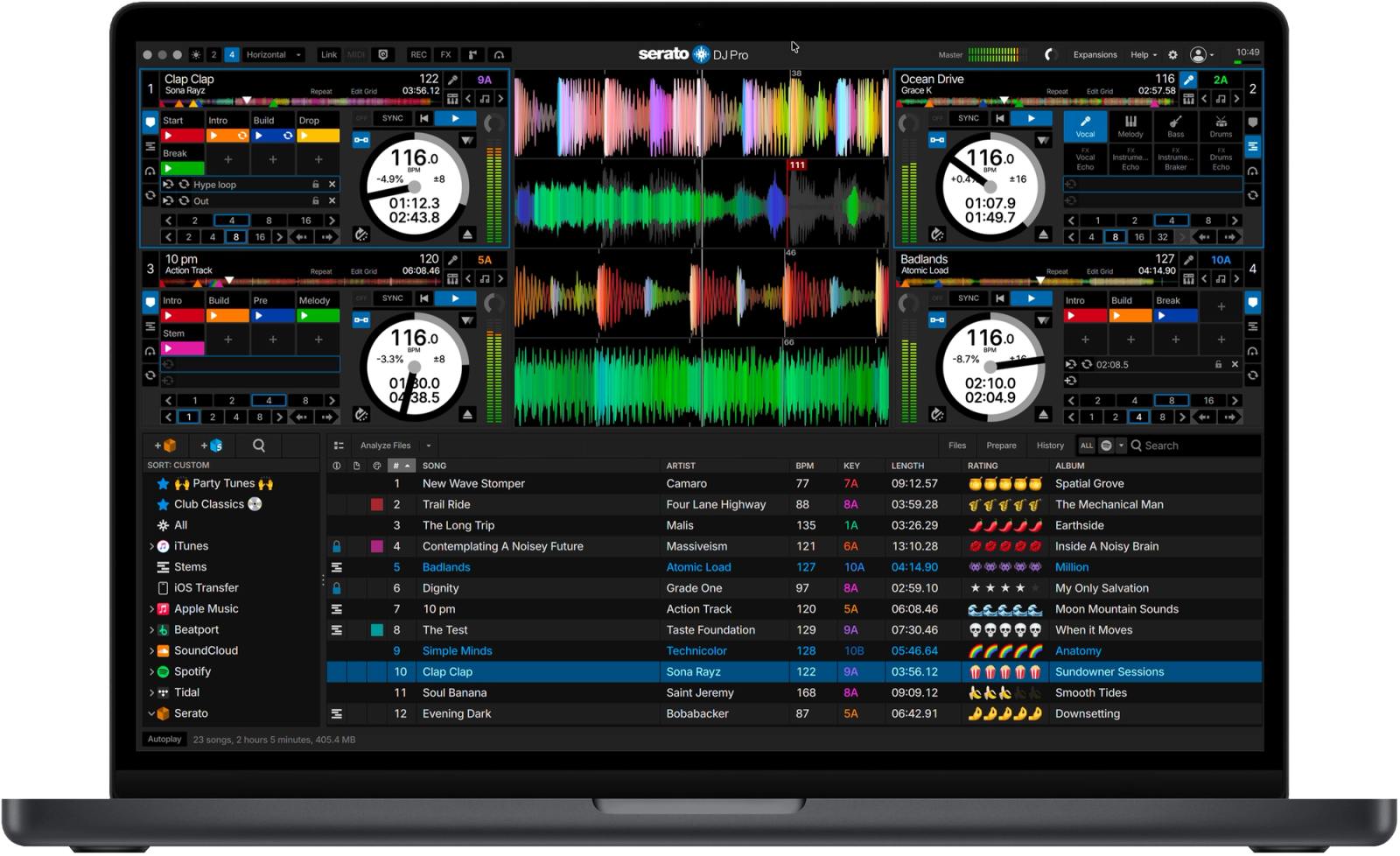Play deck 4 Badlands
This screenshot has width=1400, height=856.
[x=1032, y=298]
